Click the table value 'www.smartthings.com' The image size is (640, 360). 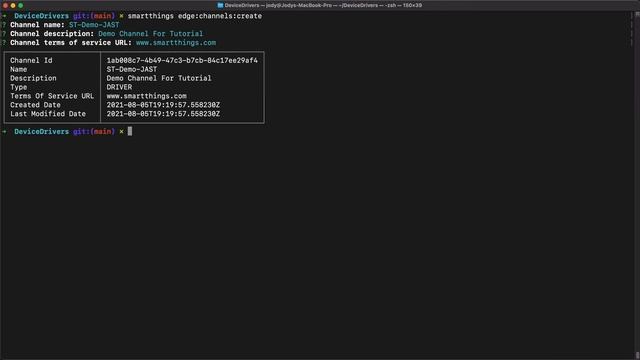[147, 96]
